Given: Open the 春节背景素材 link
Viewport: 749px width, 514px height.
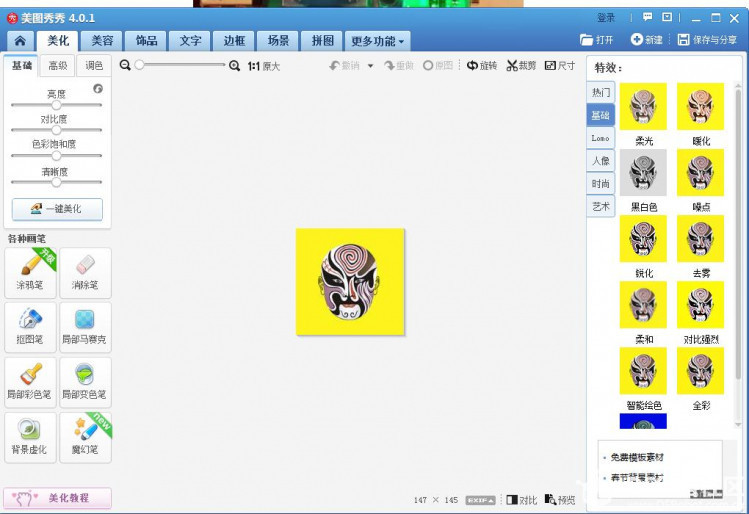Looking at the screenshot, I should tap(637, 477).
